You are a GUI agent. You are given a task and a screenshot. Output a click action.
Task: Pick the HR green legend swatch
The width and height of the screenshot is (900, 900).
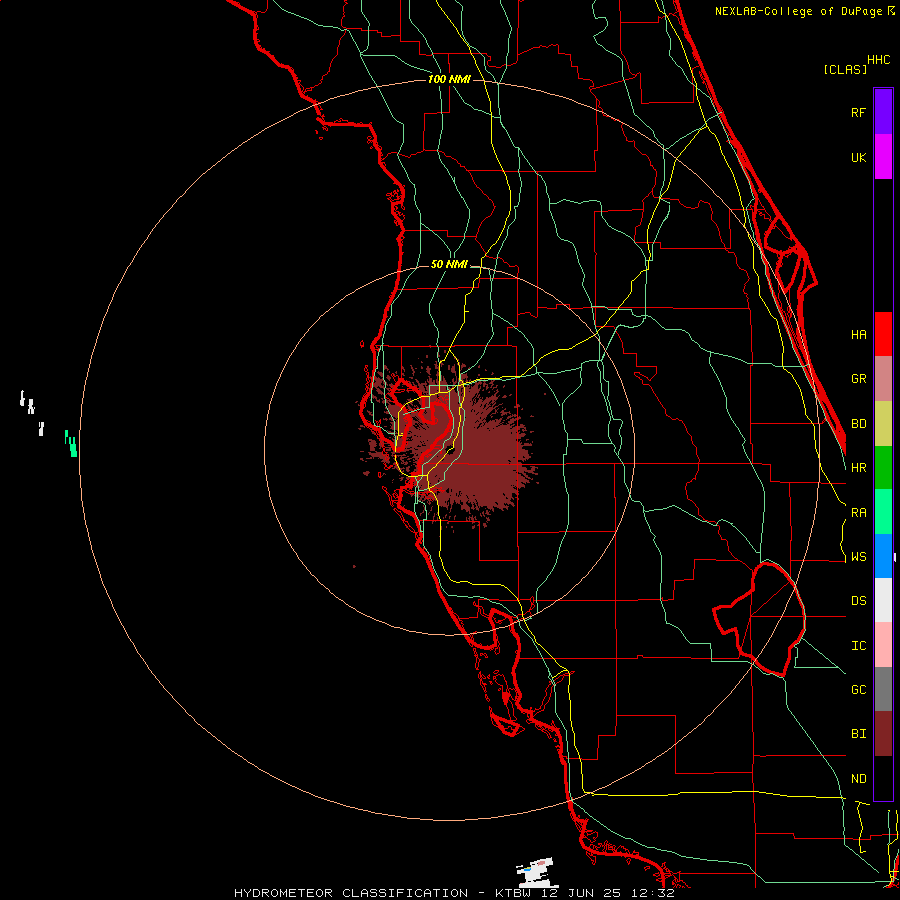pos(883,468)
